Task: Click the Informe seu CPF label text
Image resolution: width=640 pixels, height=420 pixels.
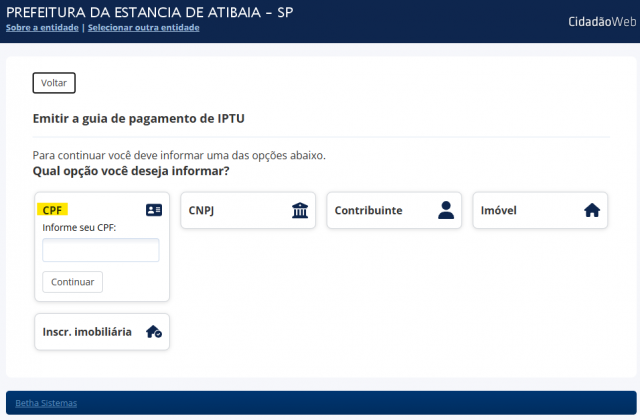Action: 79,228
